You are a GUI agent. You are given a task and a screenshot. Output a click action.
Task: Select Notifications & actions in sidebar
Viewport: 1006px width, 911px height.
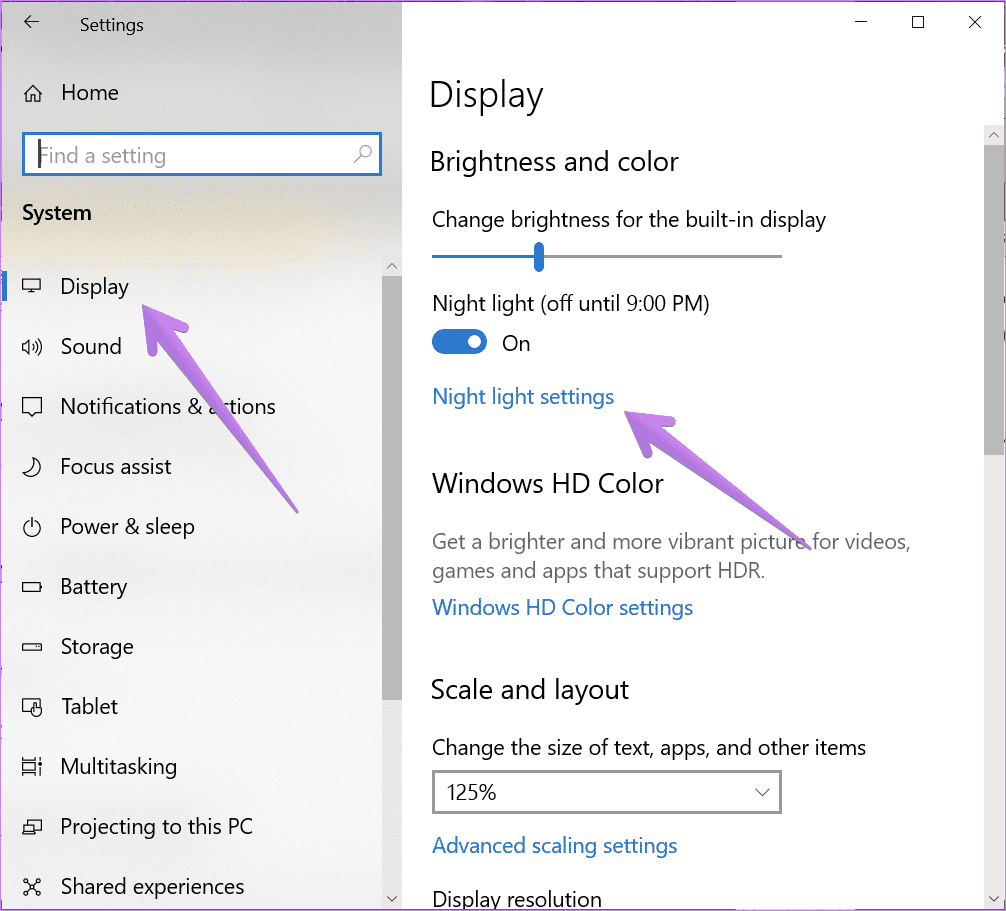(x=168, y=407)
